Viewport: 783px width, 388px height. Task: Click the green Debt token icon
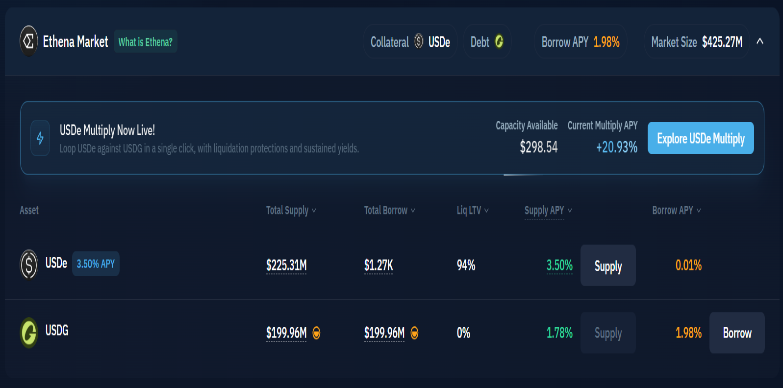coord(499,42)
